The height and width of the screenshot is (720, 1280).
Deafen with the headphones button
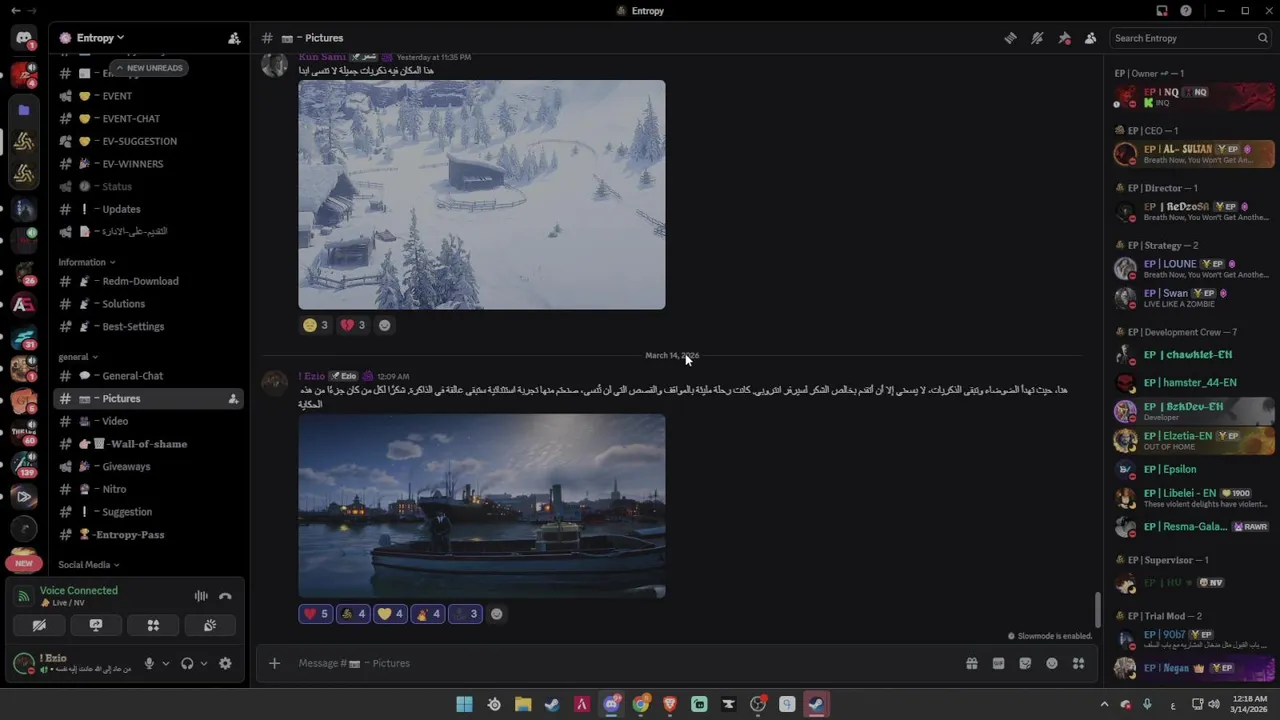[187, 663]
